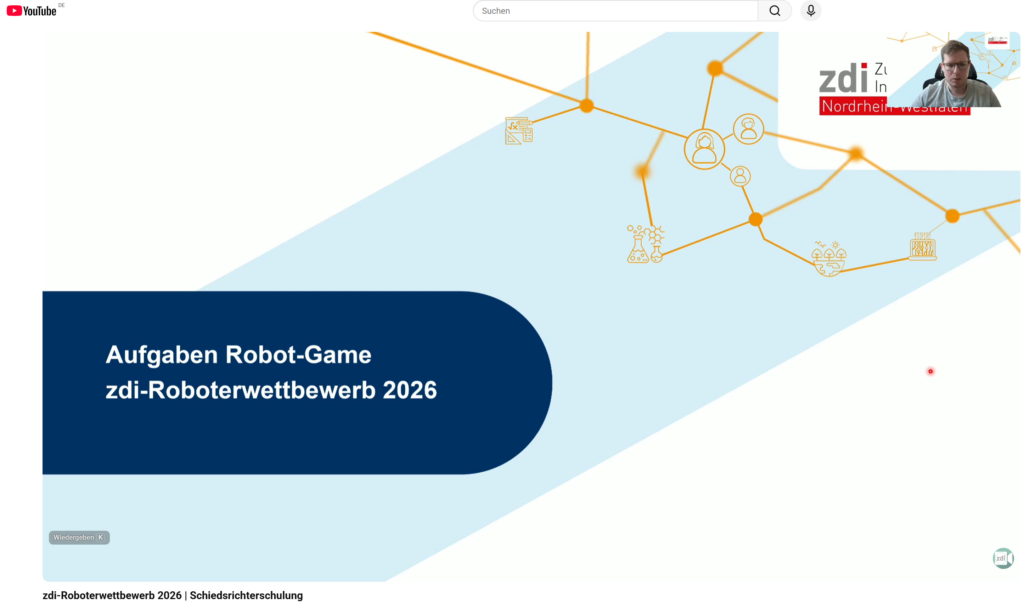Viewport: 1024px width, 603px height.
Task: Click the Suchen search field
Action: tap(615, 11)
